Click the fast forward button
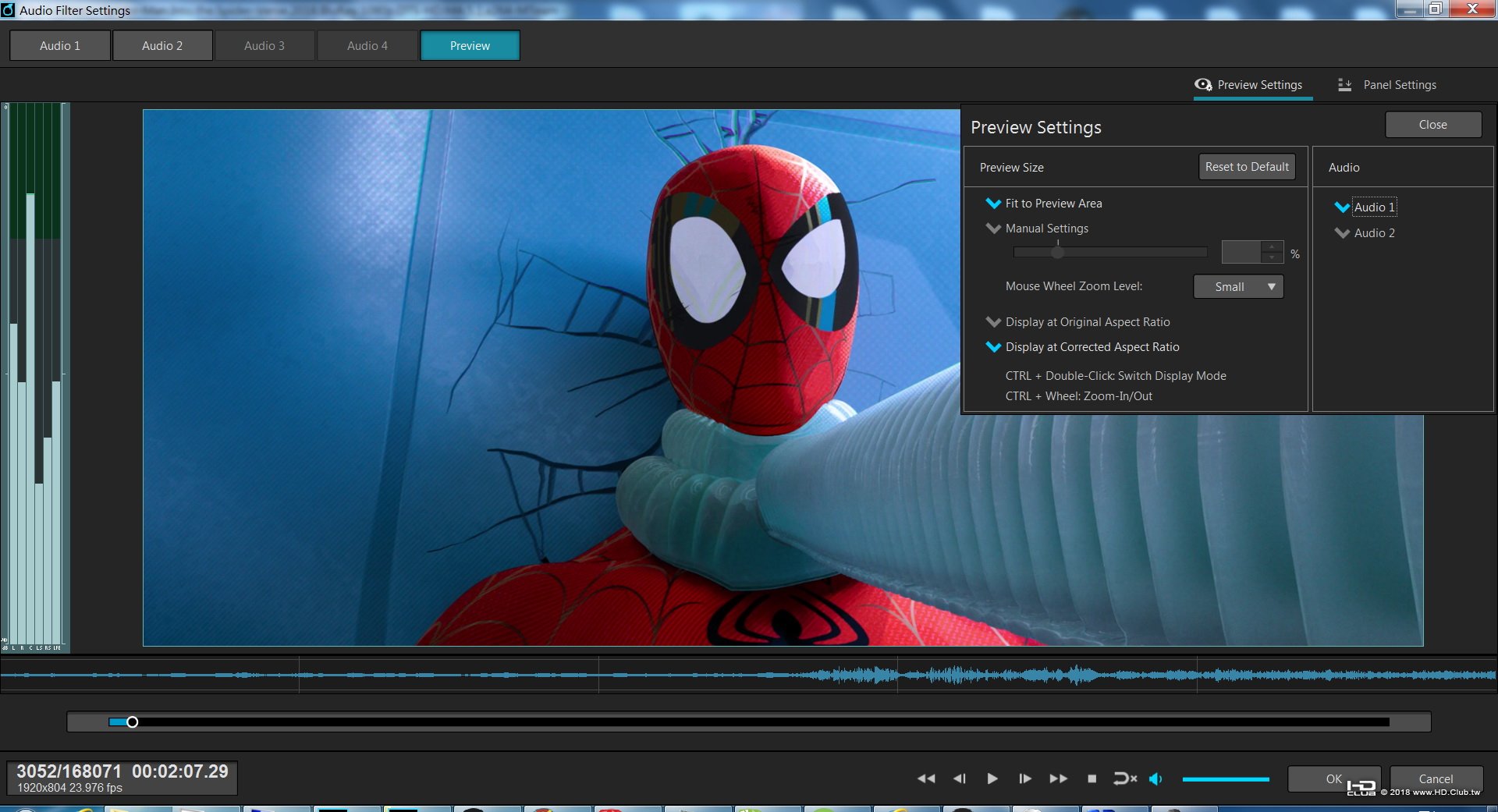Viewport: 1498px width, 812px height. click(x=1058, y=778)
